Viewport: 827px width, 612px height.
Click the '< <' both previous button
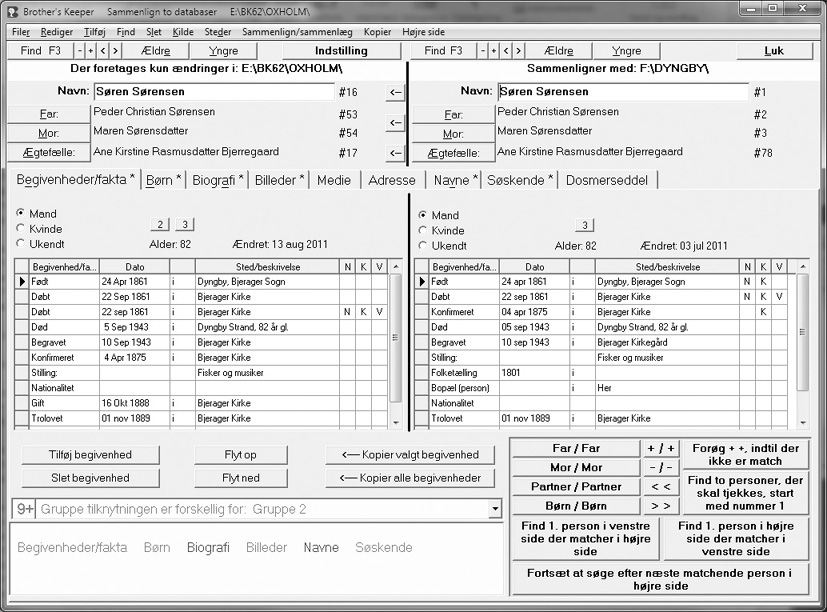pos(661,486)
